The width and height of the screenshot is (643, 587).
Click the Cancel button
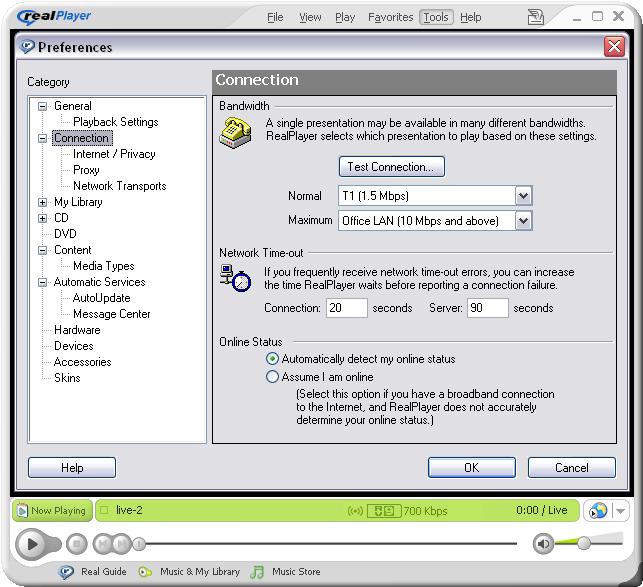(572, 468)
